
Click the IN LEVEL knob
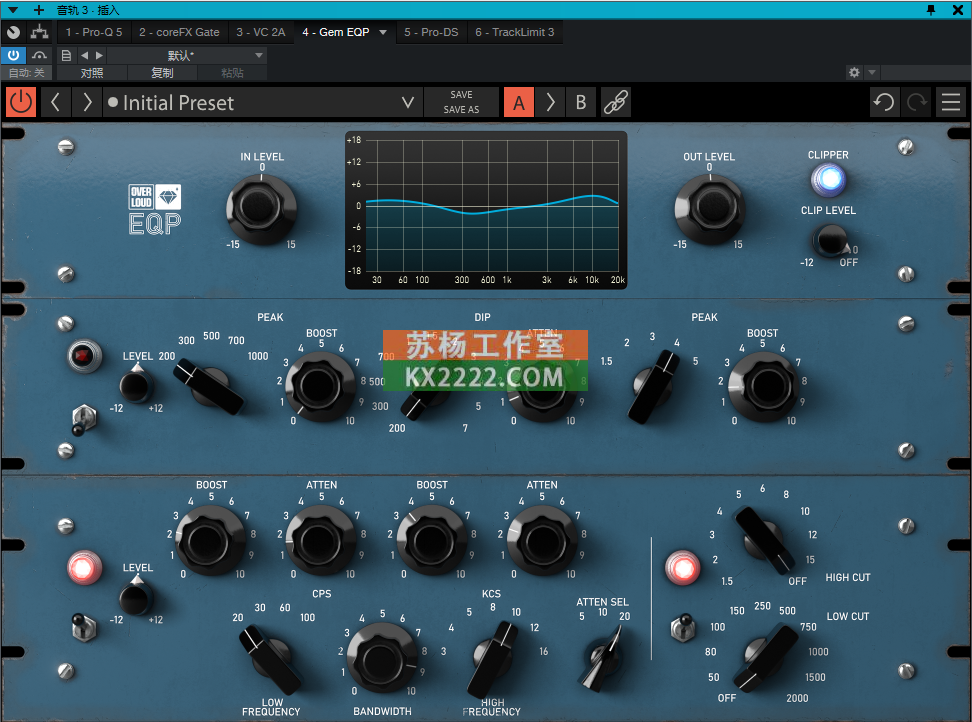[x=261, y=208]
